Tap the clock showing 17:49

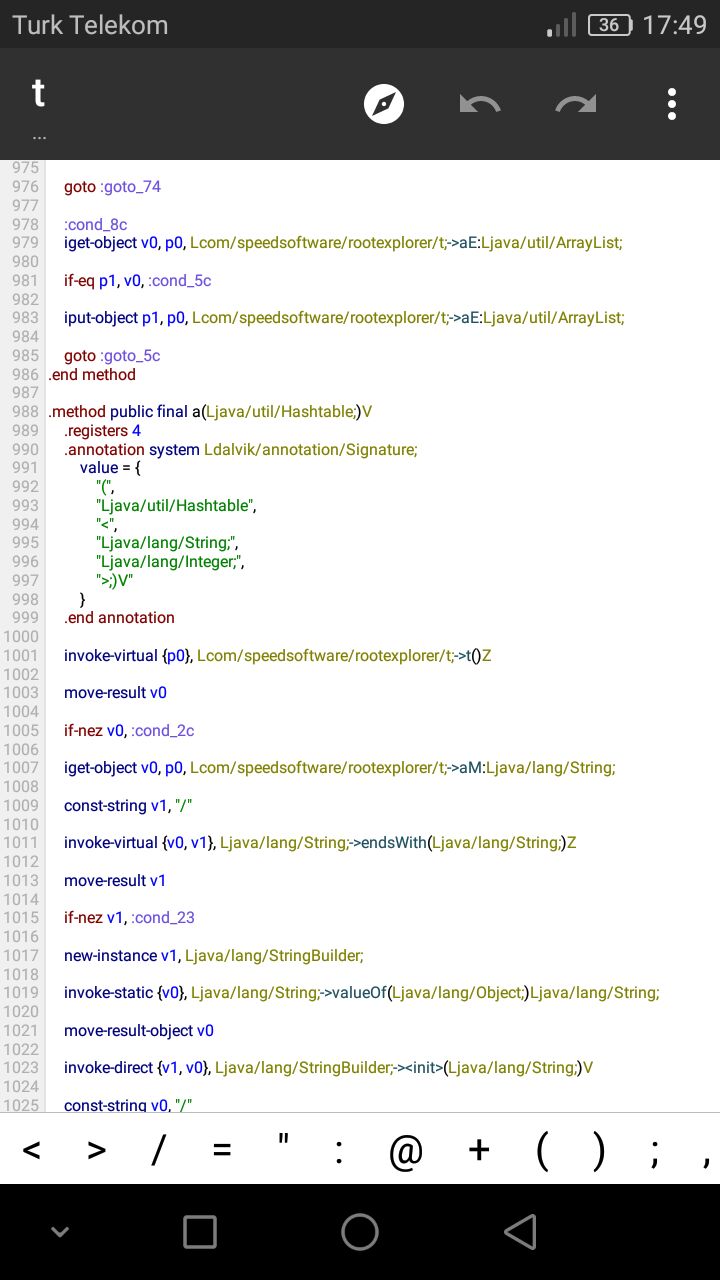674,25
